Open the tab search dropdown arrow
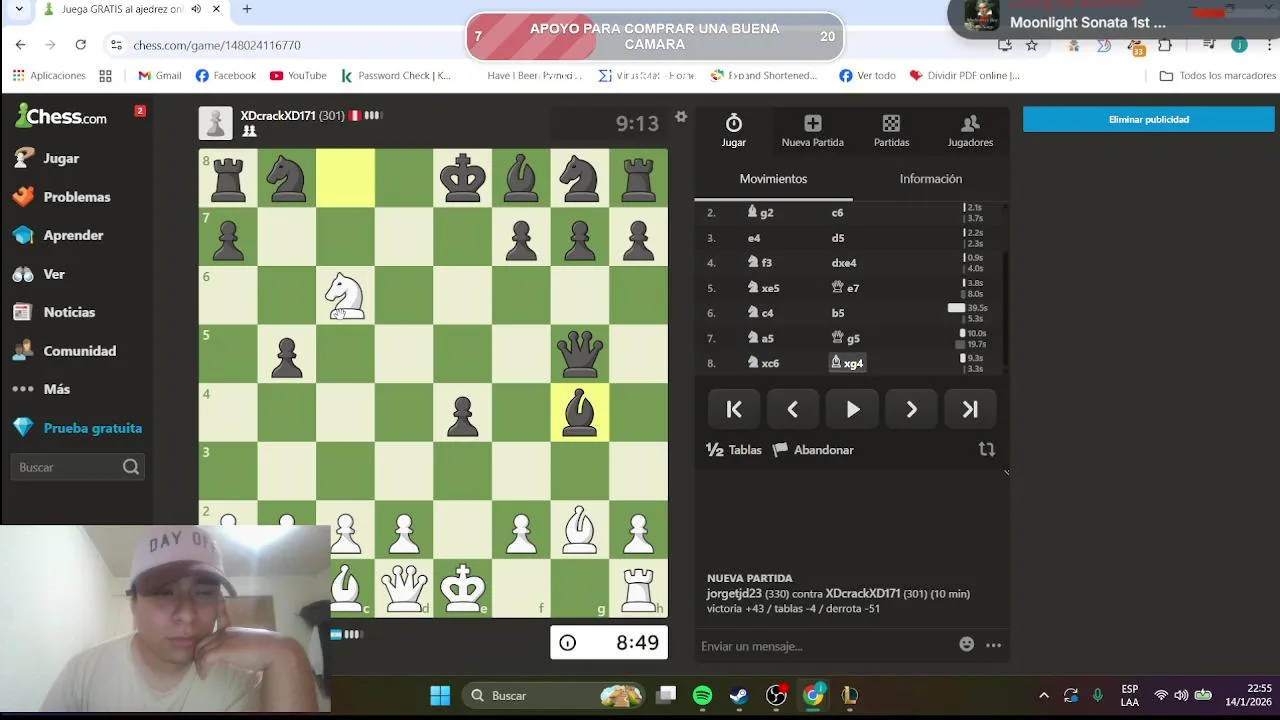The height and width of the screenshot is (720, 1280). click(x=18, y=9)
